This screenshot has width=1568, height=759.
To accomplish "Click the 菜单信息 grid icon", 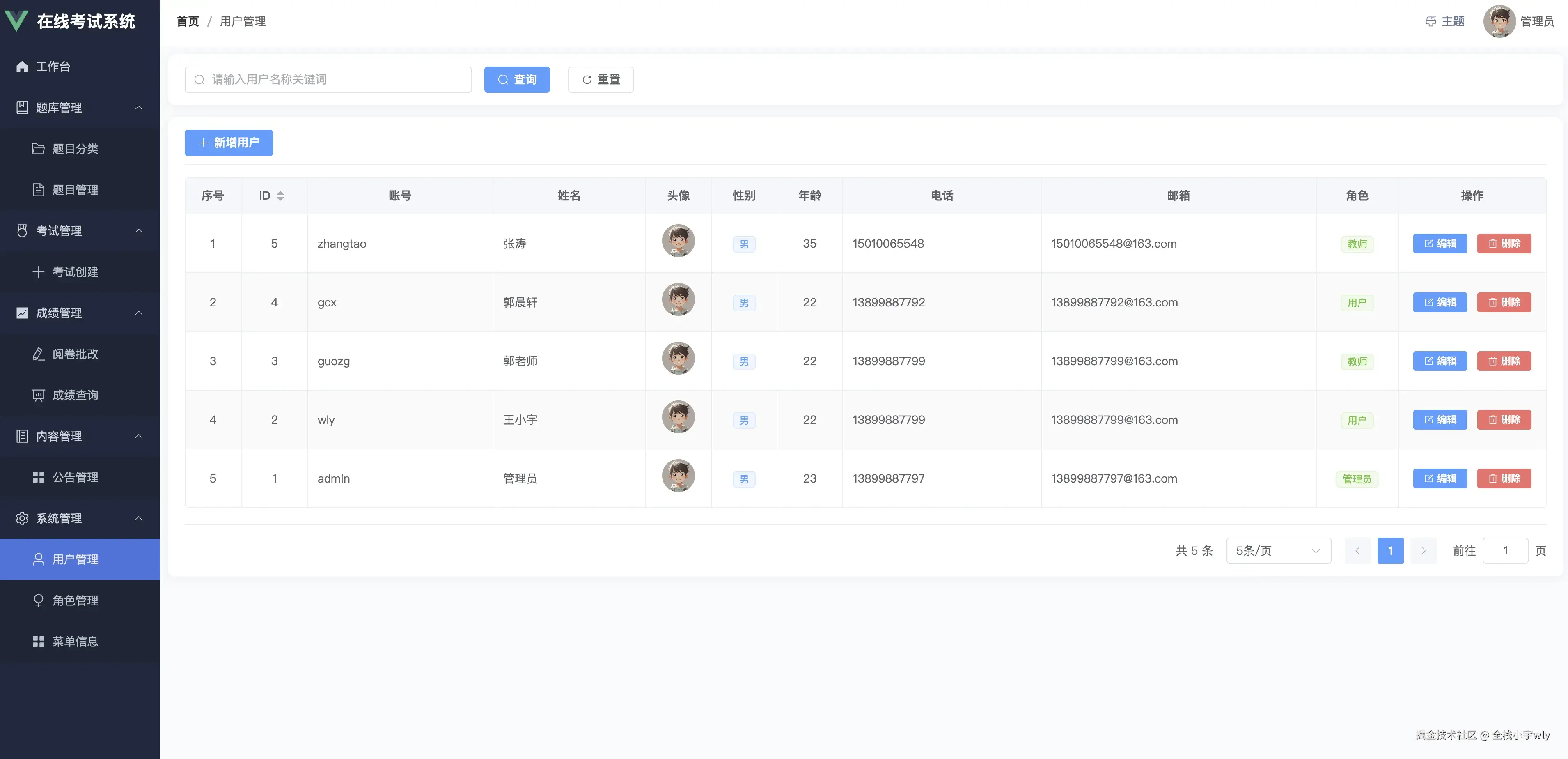I will pos(38,641).
